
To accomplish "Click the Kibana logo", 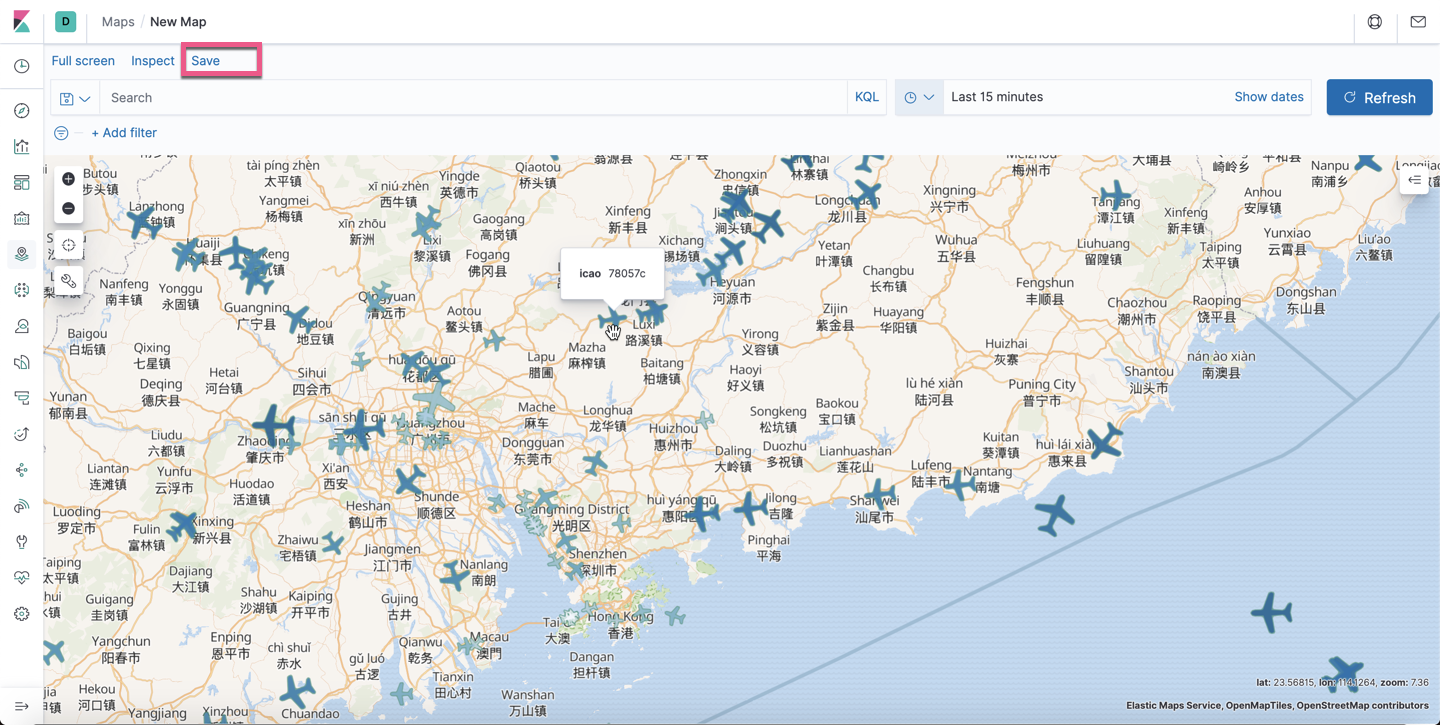I will coord(22,21).
